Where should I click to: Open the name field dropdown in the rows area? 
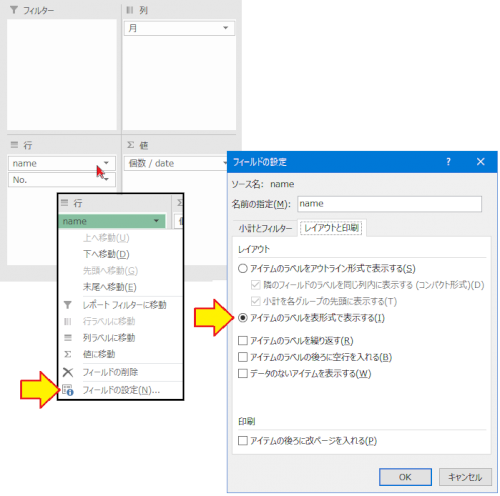tap(106, 163)
